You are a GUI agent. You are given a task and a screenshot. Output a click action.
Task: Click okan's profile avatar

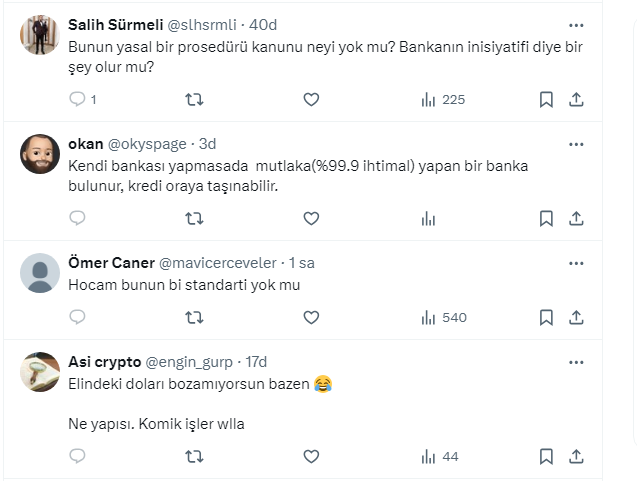(x=40, y=153)
